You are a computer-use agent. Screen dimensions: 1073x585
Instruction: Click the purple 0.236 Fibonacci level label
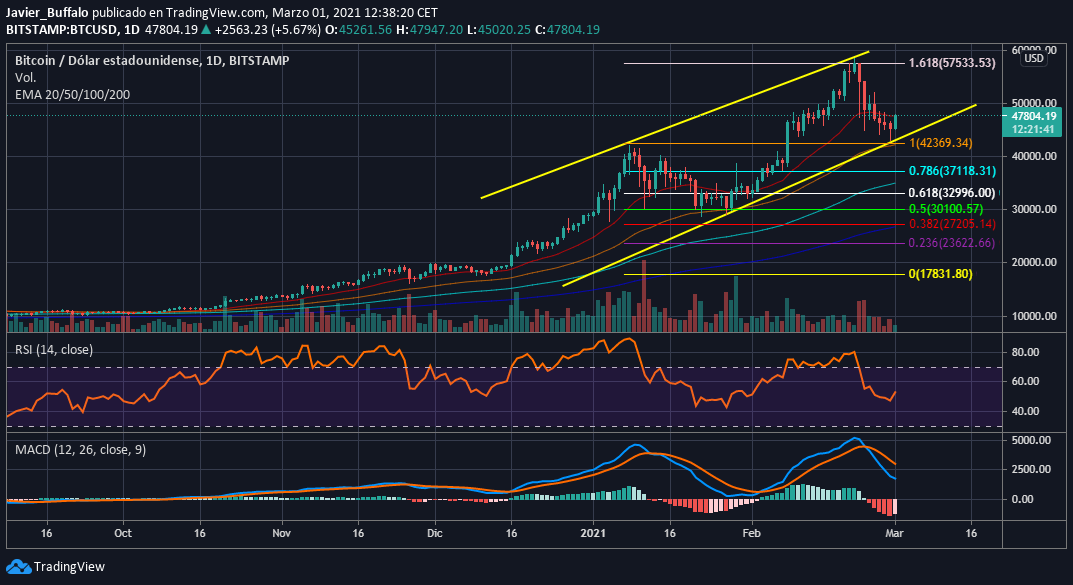tap(952, 243)
